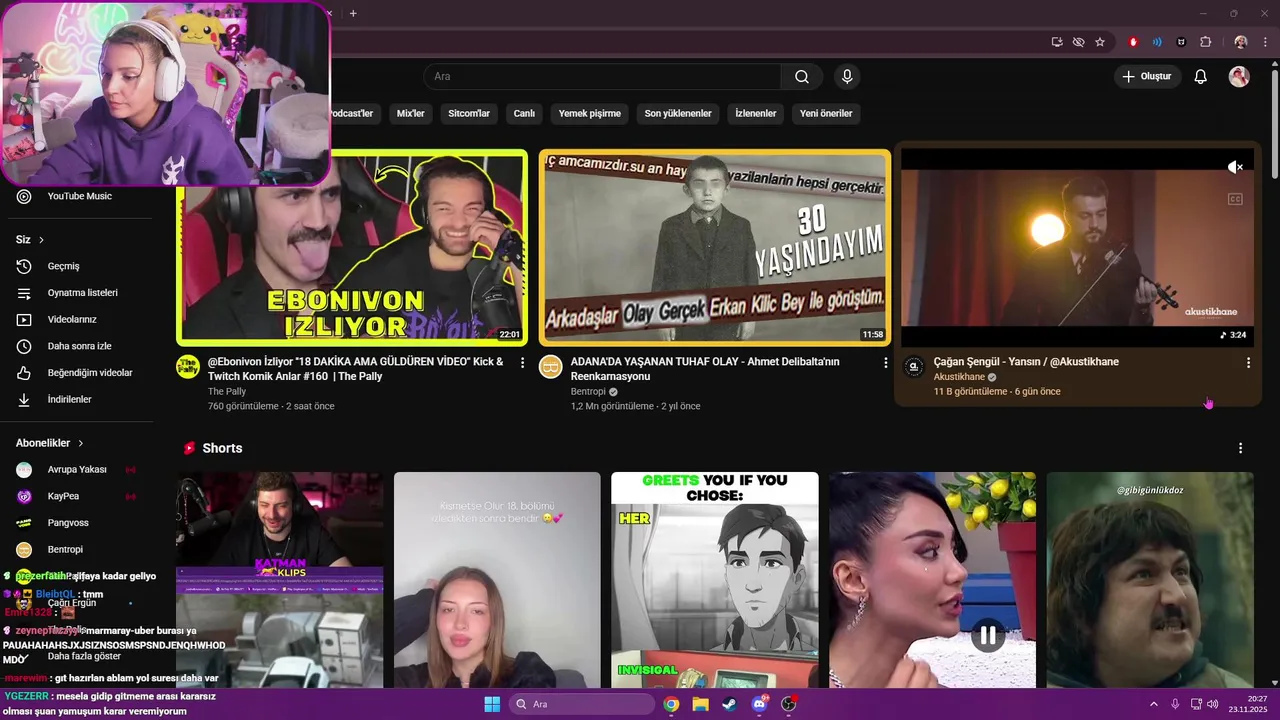This screenshot has width=1280, height=720.
Task: Select the Yeni öneriler filter chip
Action: (x=826, y=114)
